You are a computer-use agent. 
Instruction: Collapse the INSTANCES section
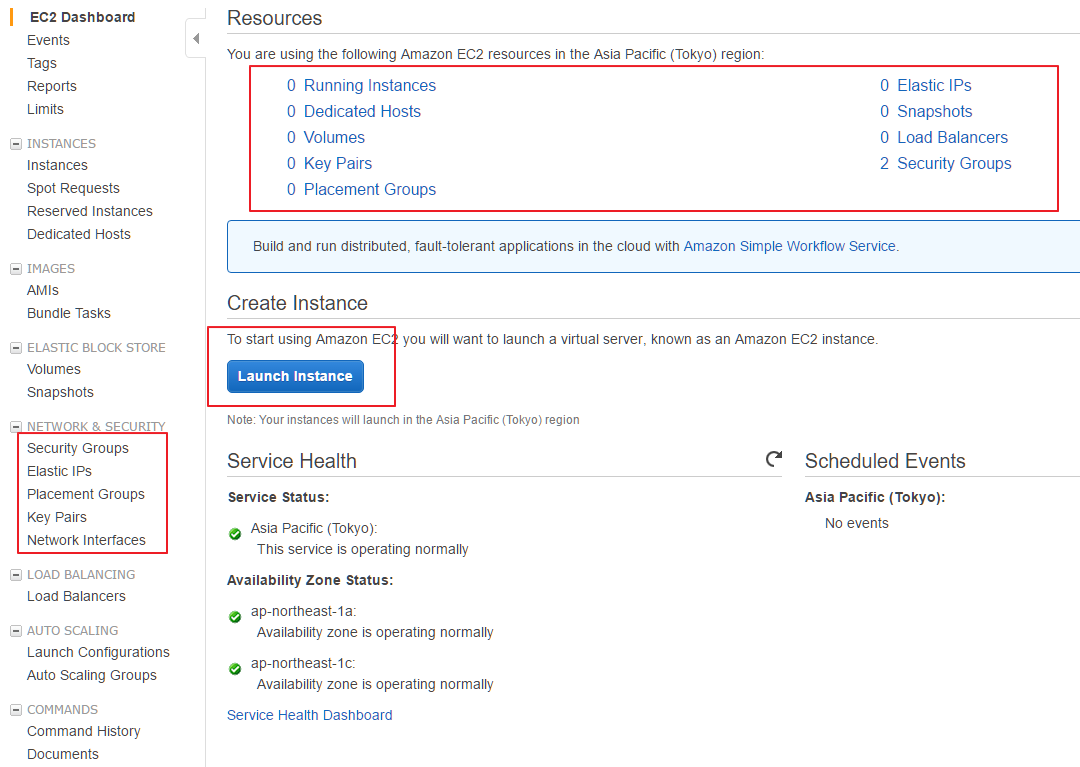[x=16, y=144]
